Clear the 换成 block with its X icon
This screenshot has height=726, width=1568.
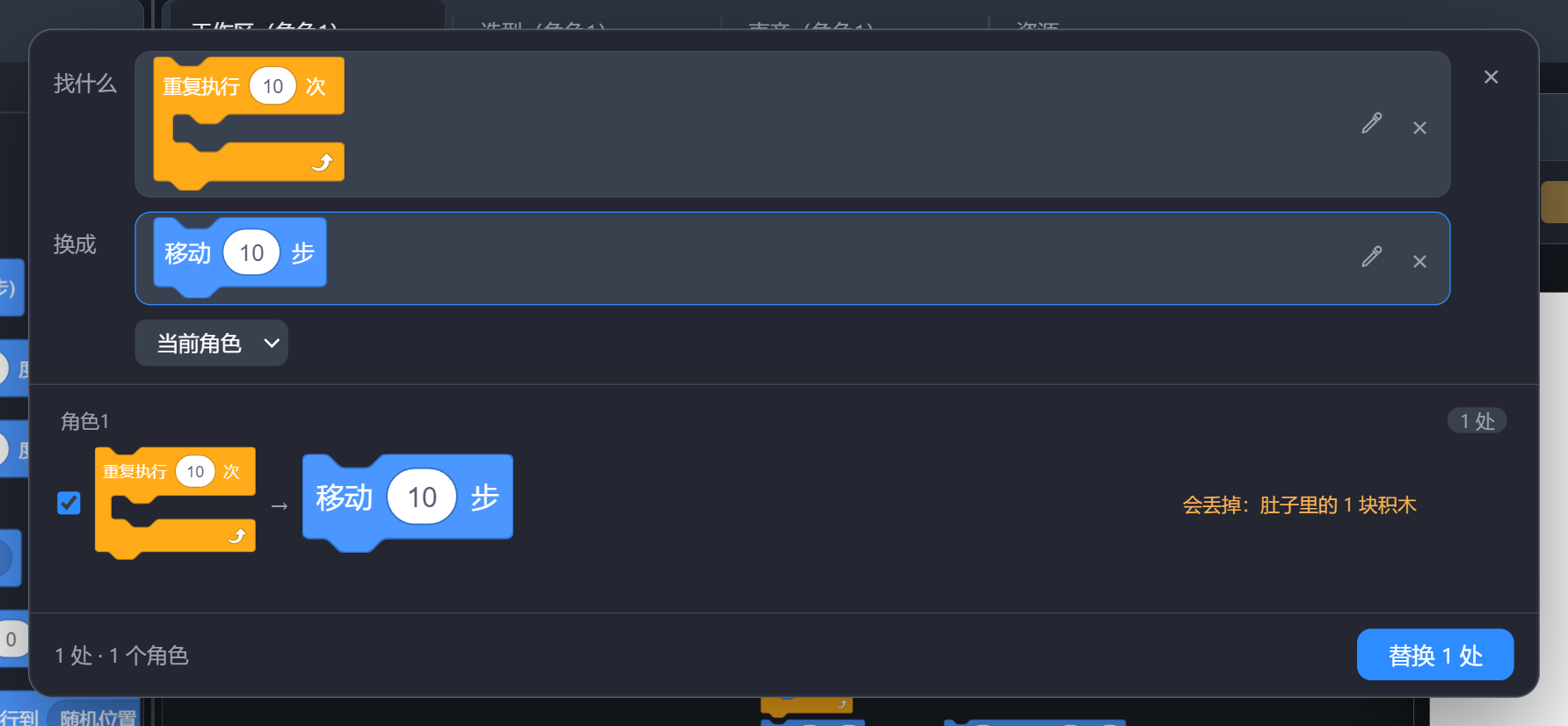1419,262
